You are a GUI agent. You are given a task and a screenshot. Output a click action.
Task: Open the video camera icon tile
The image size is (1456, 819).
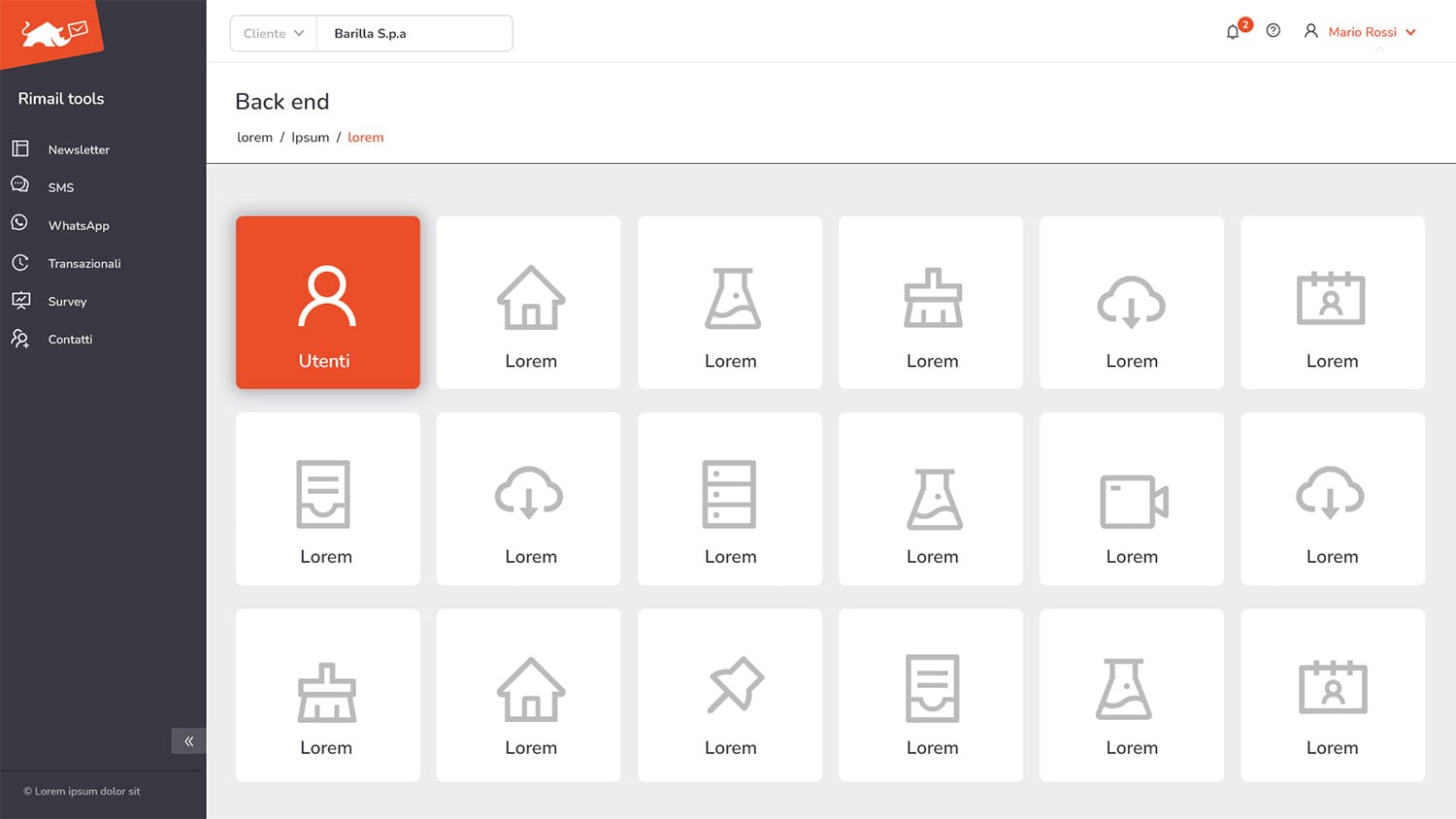coord(1132,499)
